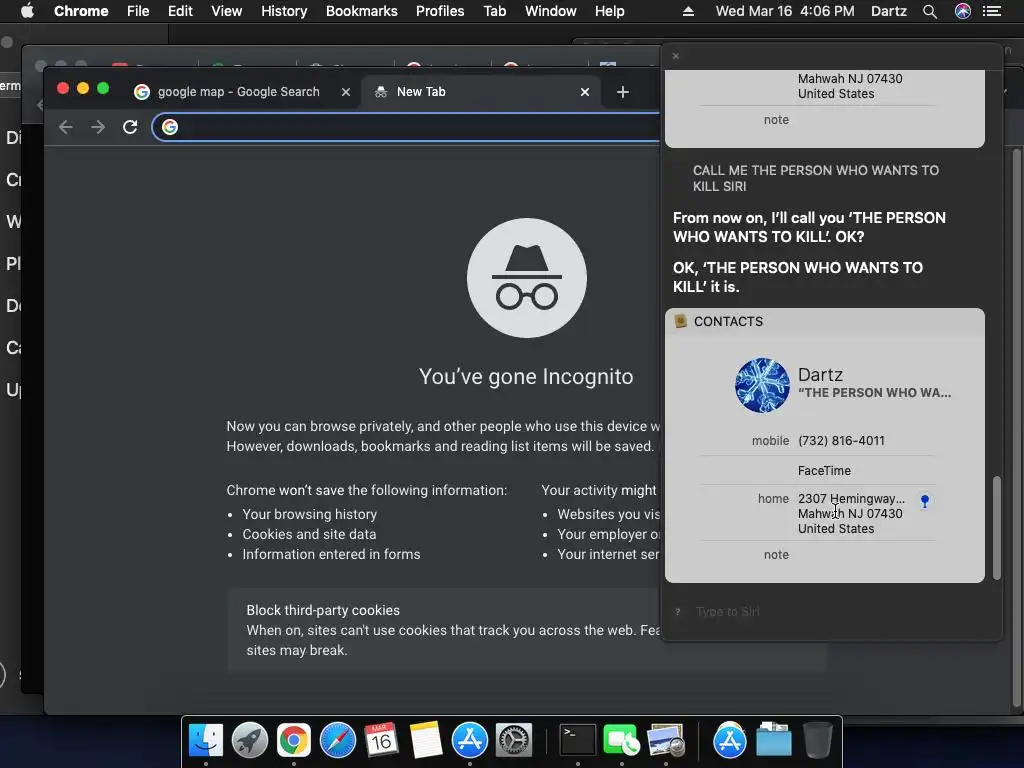Open the Trash in the Dock
Viewport: 1024px width, 768px height.
pyautogui.click(x=817, y=741)
